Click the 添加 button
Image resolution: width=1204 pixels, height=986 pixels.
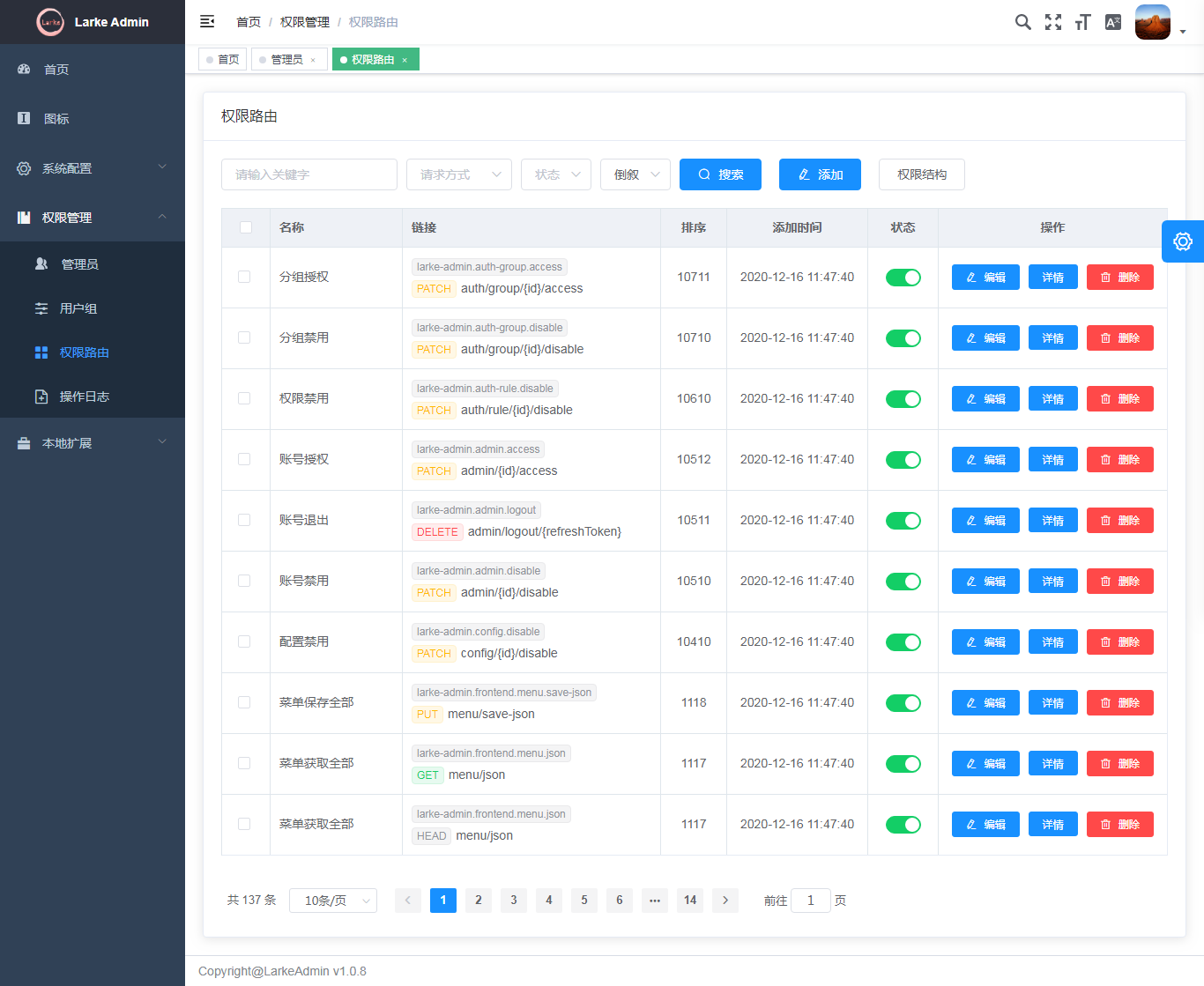(820, 174)
